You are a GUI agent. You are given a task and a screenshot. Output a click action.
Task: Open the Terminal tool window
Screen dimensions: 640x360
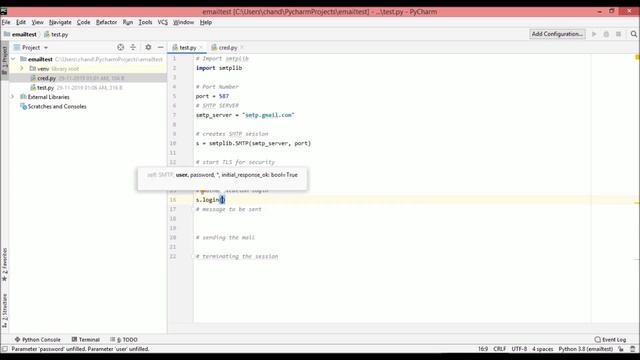[x=85, y=339]
